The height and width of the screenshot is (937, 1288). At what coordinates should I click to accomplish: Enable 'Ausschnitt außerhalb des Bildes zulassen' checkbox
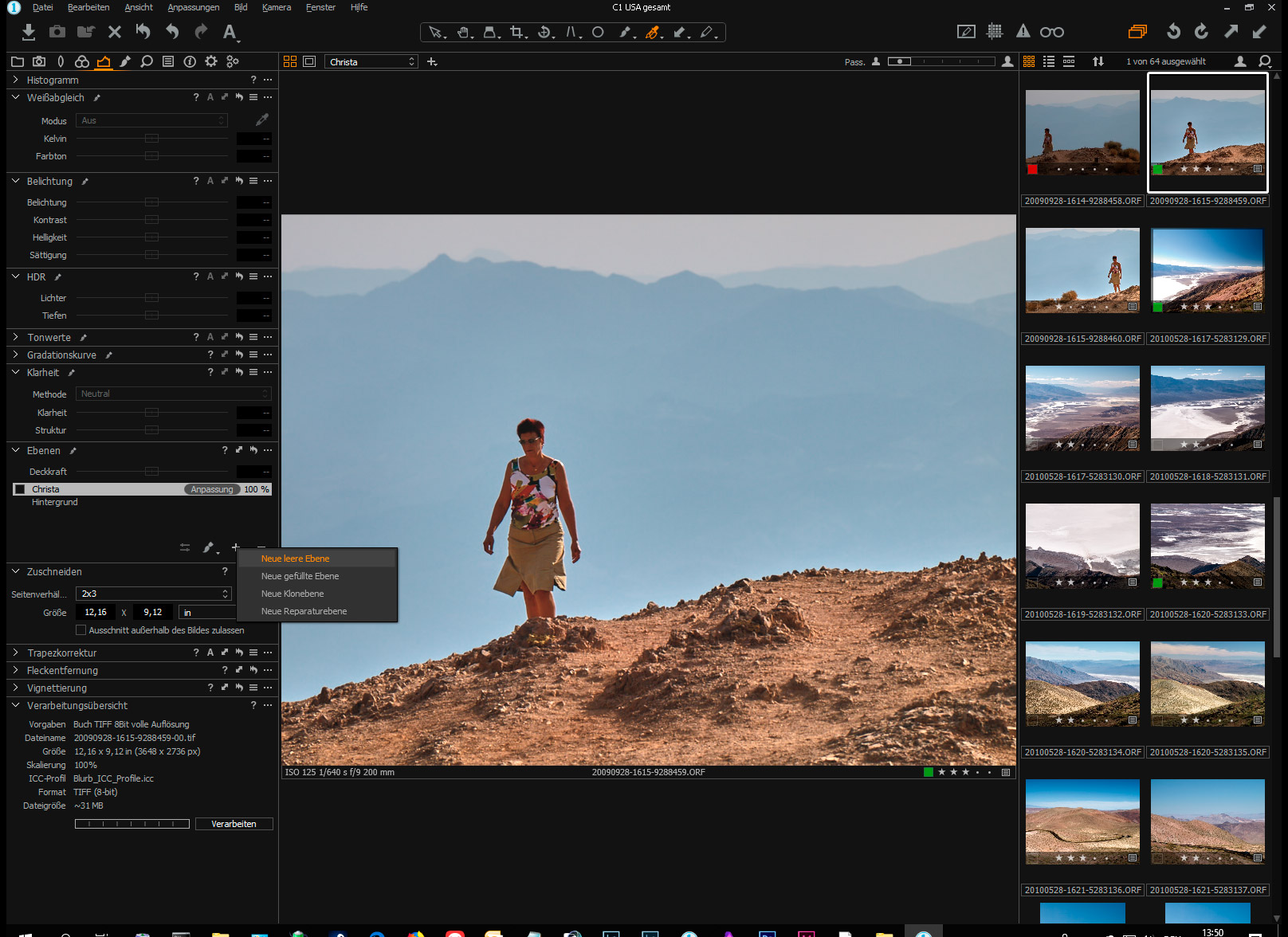80,630
